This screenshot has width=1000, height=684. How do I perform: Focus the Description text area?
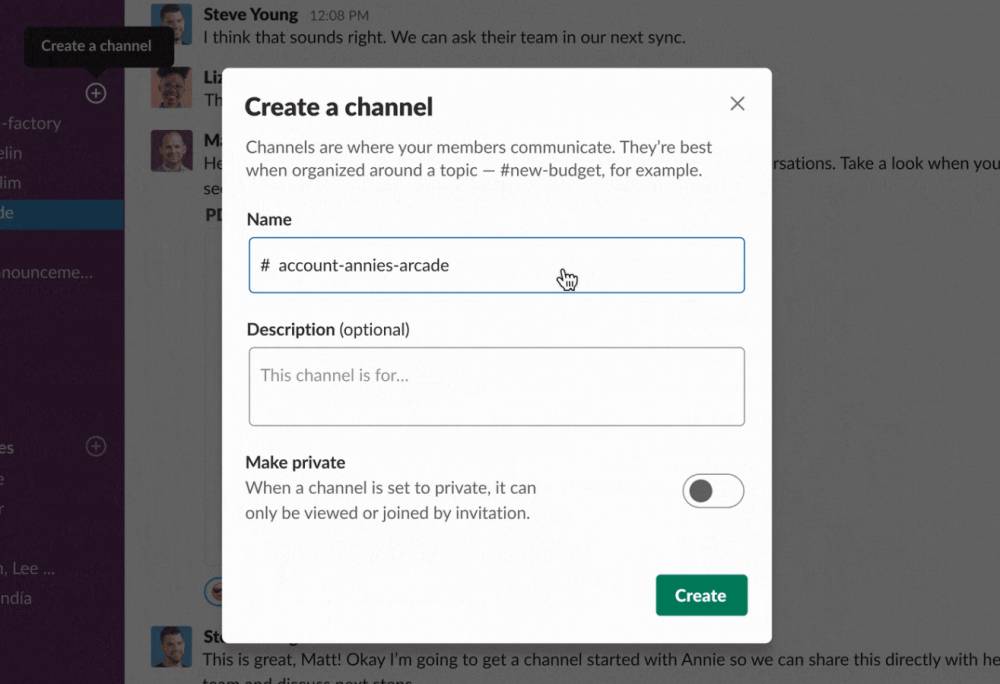(x=496, y=386)
